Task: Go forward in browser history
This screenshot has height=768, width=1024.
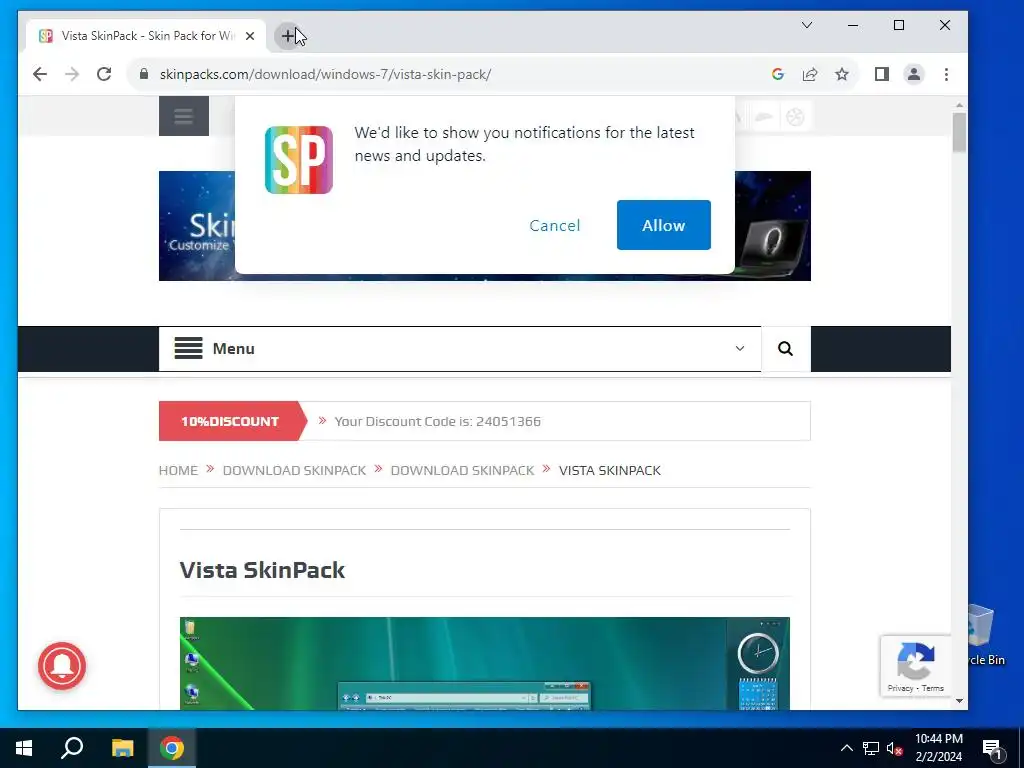Action: tap(72, 74)
